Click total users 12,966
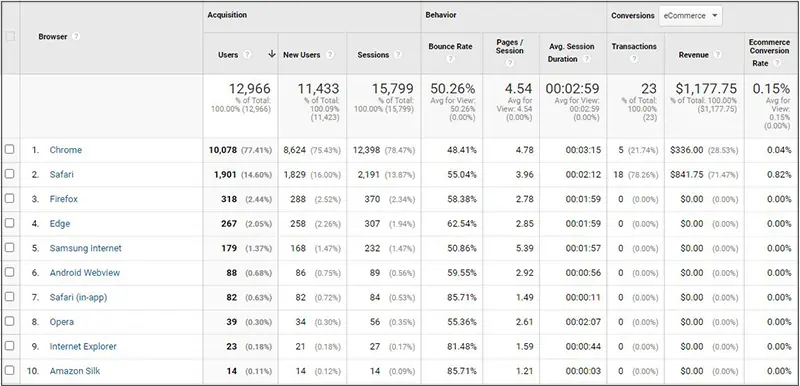Viewport: 800px width, 386px height. [x=249, y=89]
